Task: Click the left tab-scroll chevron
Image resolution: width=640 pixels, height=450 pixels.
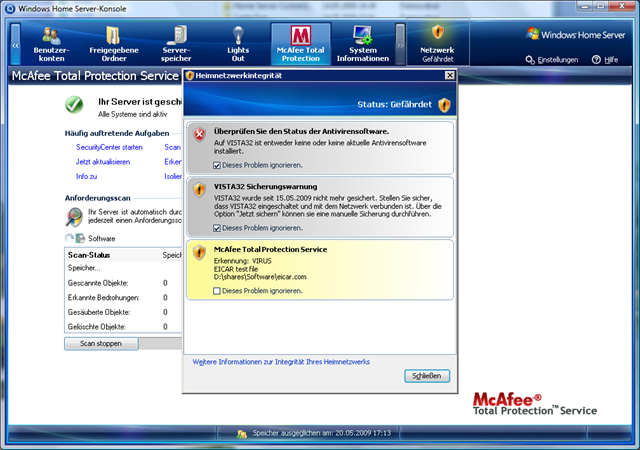Action: pos(15,44)
